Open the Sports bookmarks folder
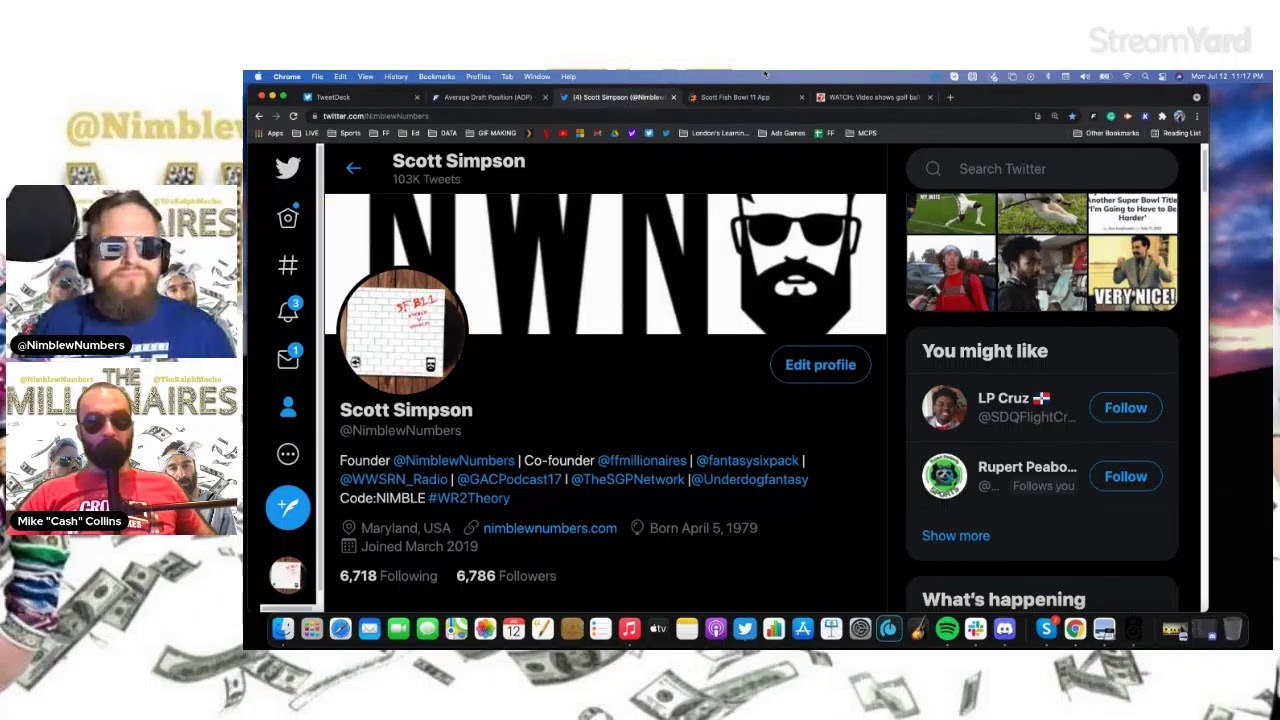 pos(344,133)
